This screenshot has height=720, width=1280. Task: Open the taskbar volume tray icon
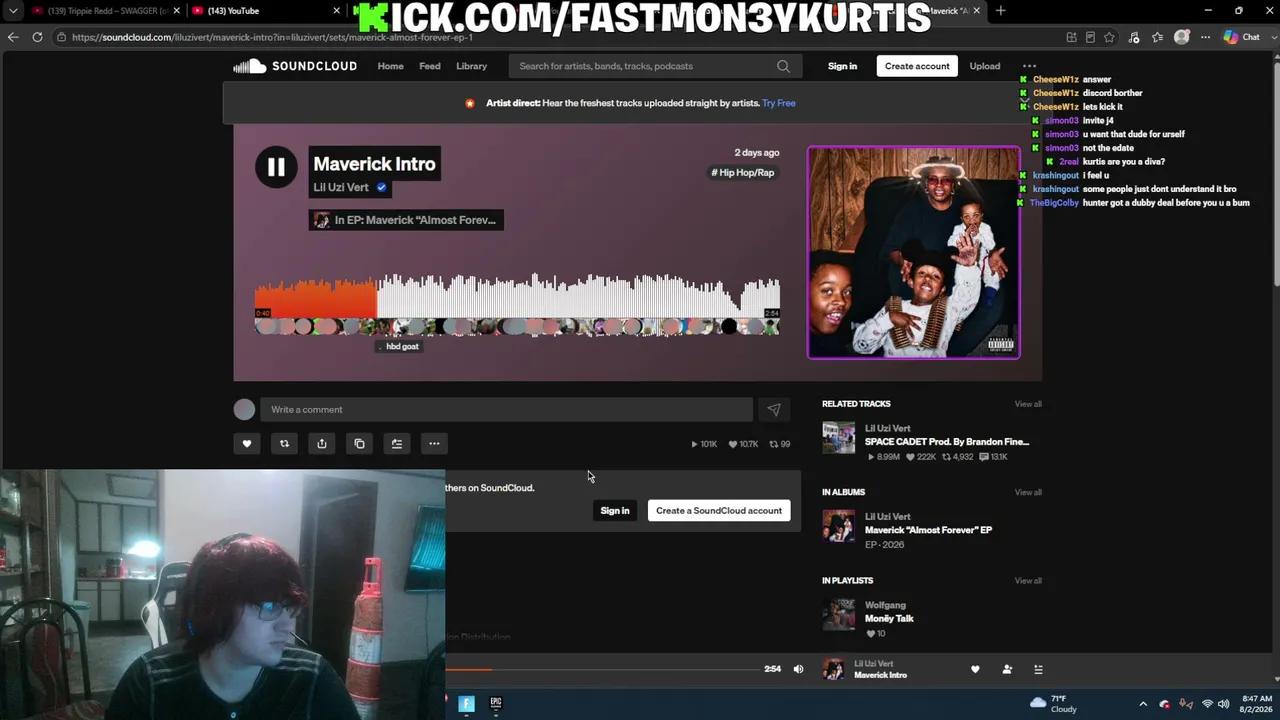[1224, 704]
